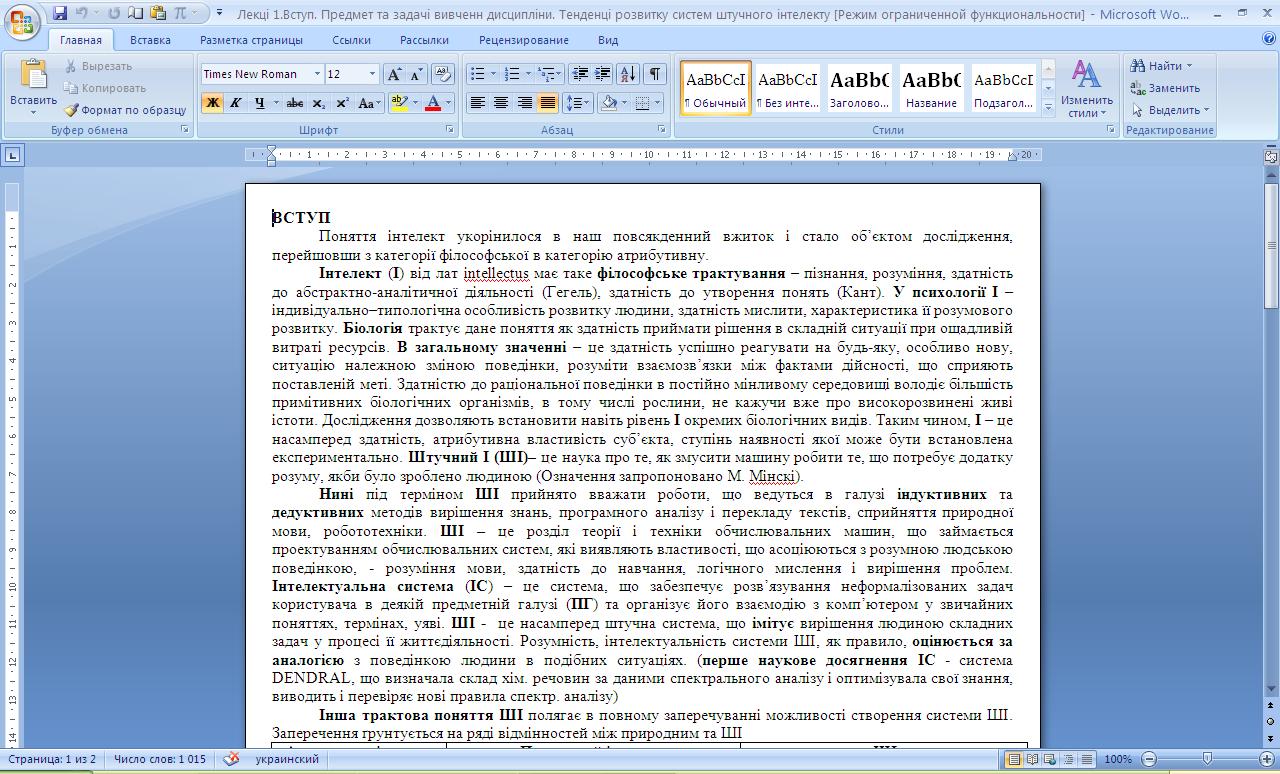The image size is (1280, 774).
Task: Open the Найти (Find) dropdown arrow
Action: 1189,66
